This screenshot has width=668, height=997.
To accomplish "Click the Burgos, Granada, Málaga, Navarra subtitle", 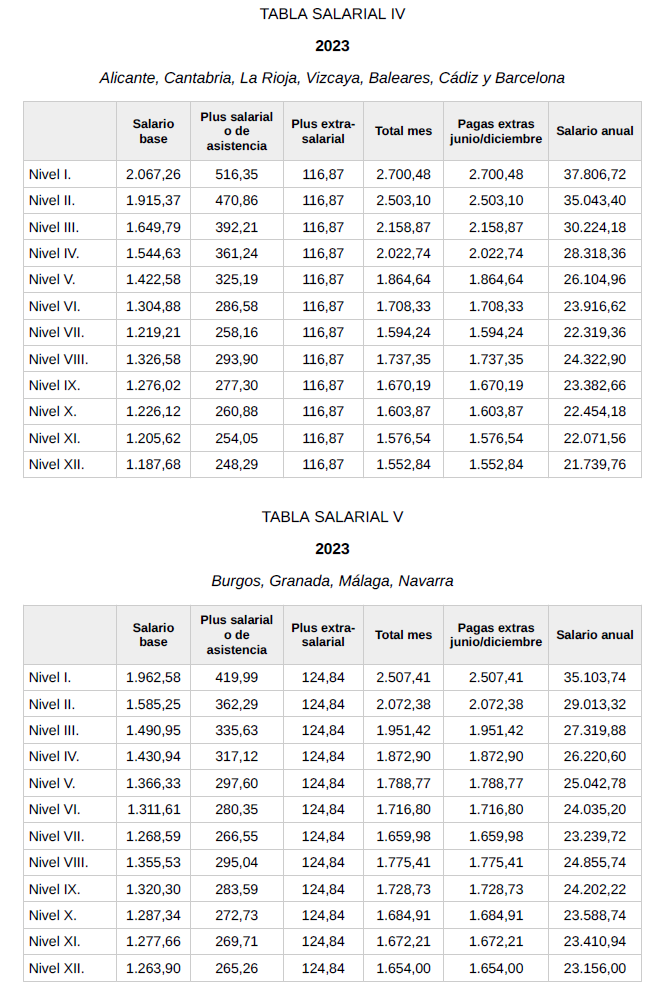I will pos(332,581).
